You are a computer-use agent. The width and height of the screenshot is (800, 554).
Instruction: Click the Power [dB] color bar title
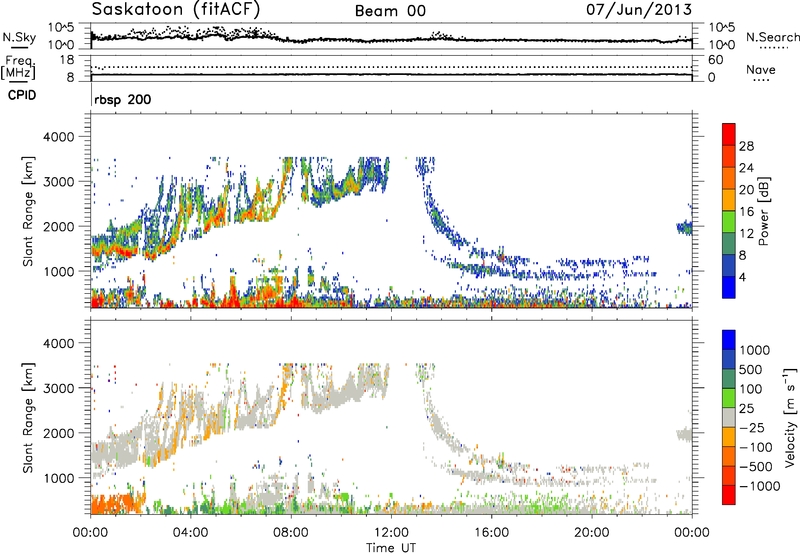763,211
